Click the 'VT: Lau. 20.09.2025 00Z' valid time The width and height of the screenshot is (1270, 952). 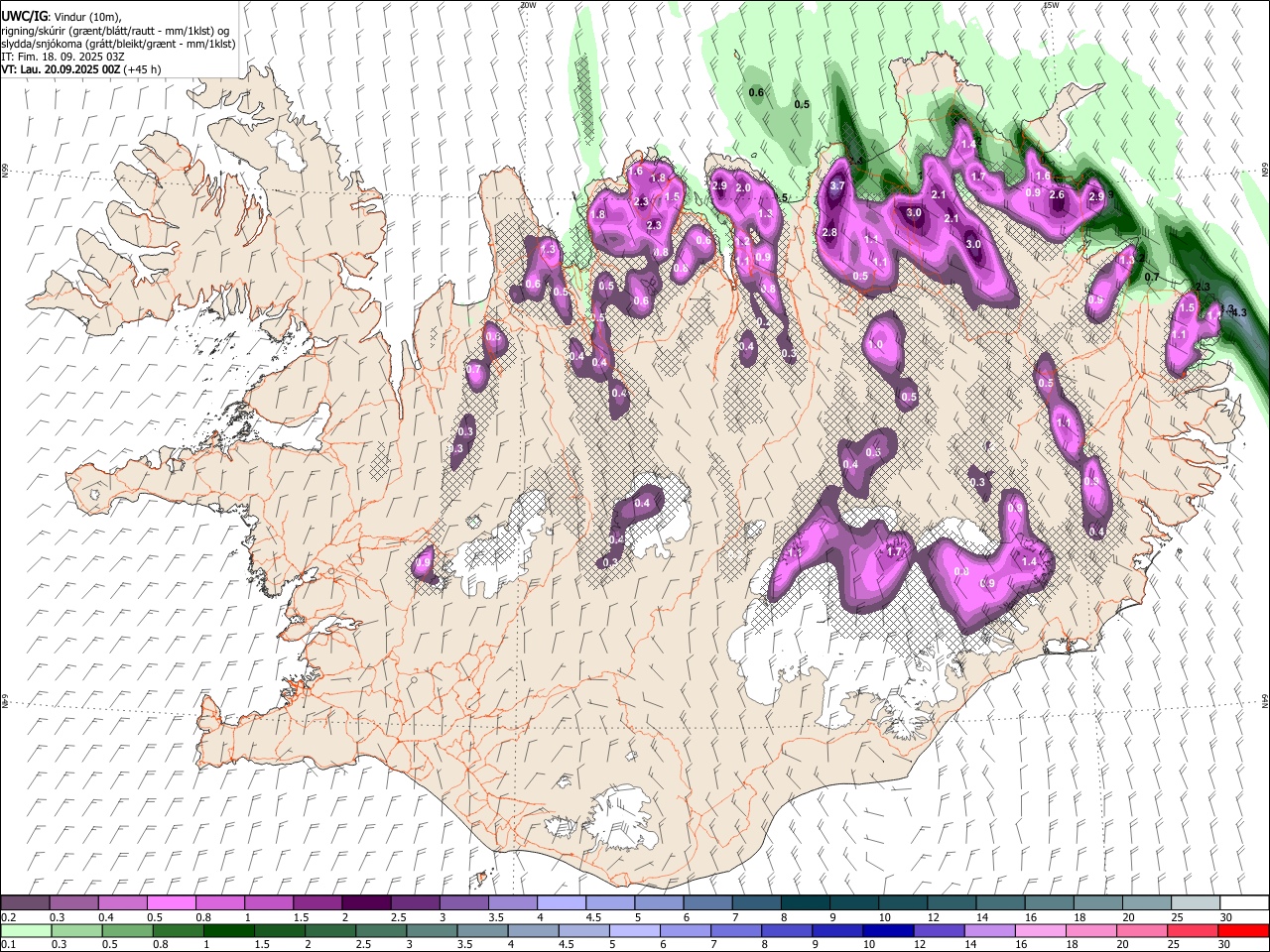62,69
